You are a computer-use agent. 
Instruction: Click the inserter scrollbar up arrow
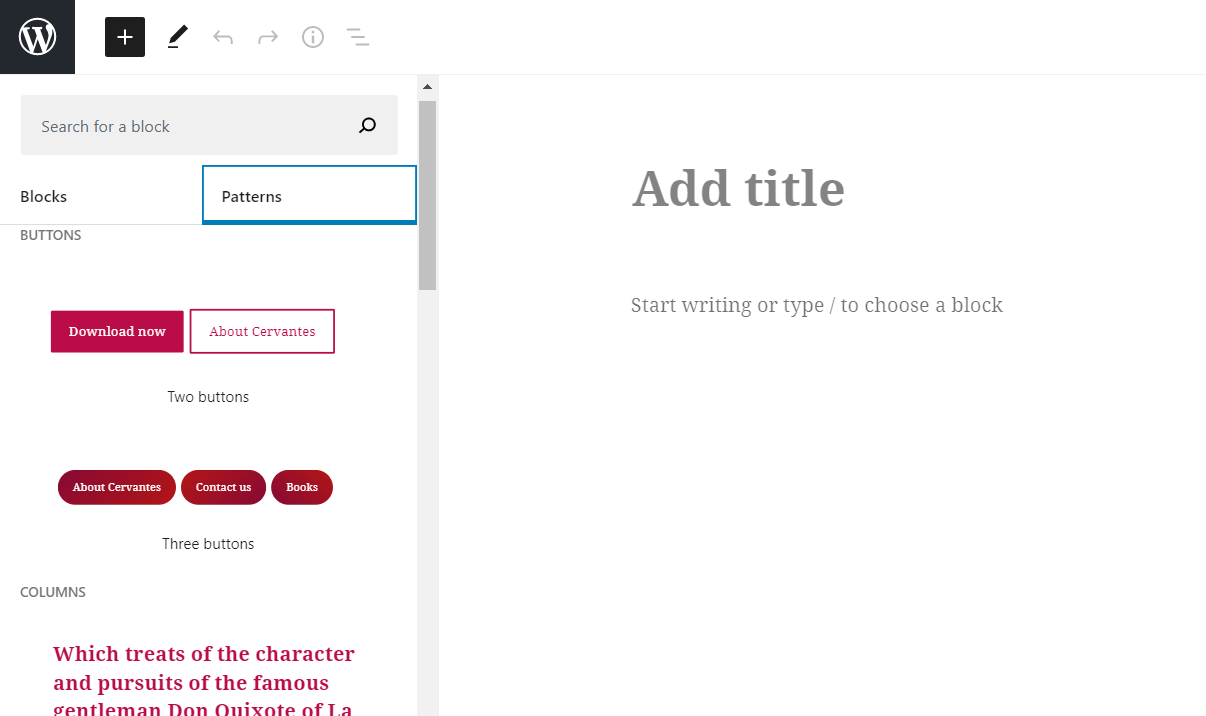click(427, 86)
